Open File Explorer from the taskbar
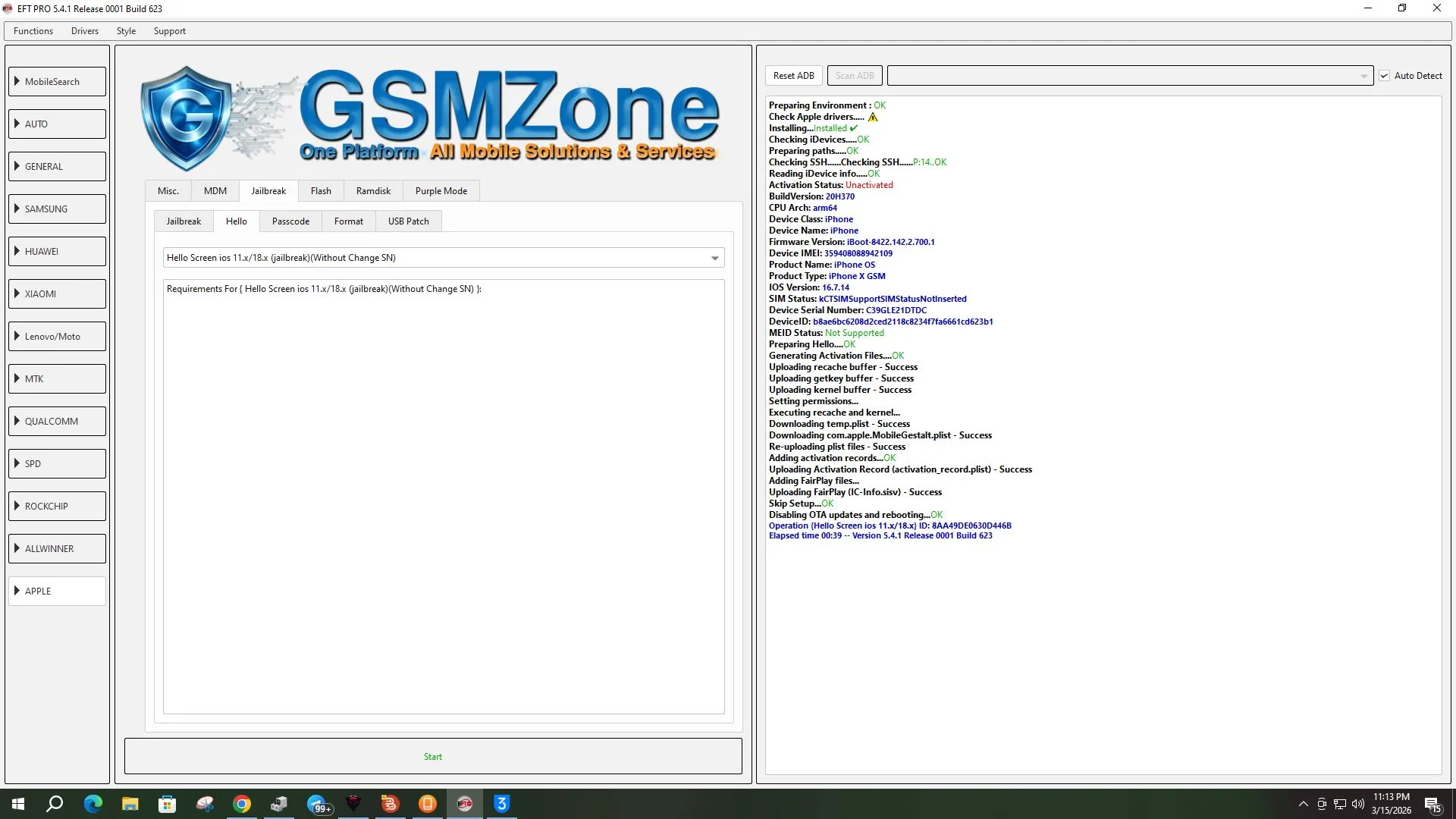Viewport: 1456px width, 819px height. (130, 804)
